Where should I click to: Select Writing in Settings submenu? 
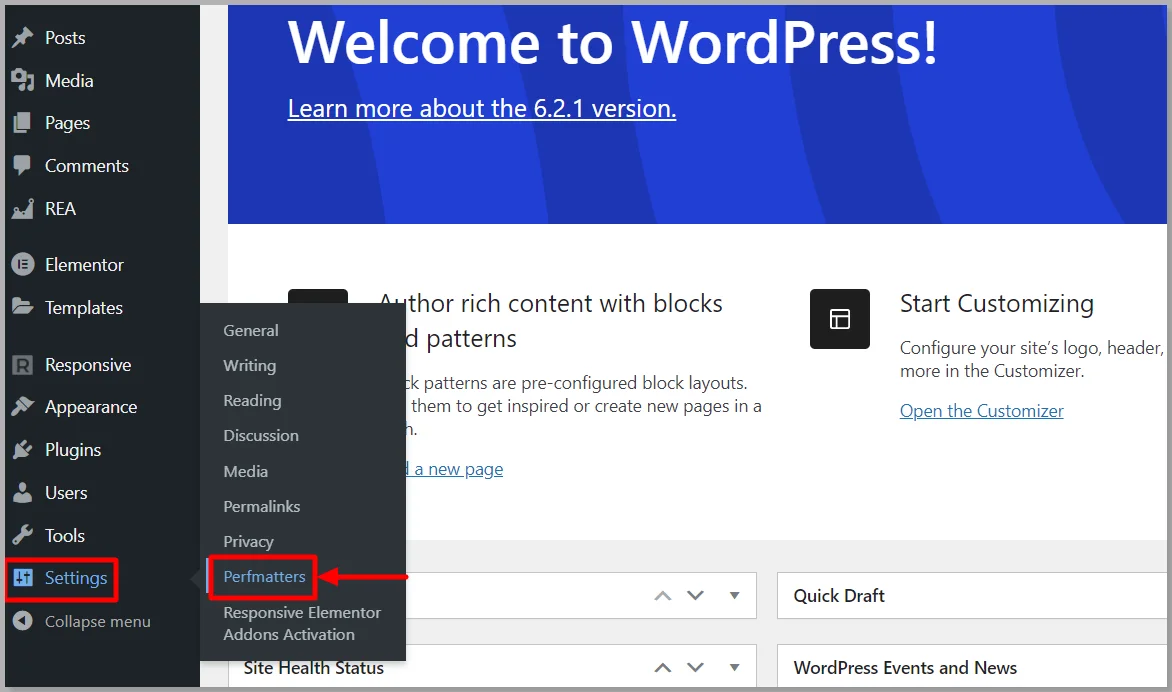[250, 365]
